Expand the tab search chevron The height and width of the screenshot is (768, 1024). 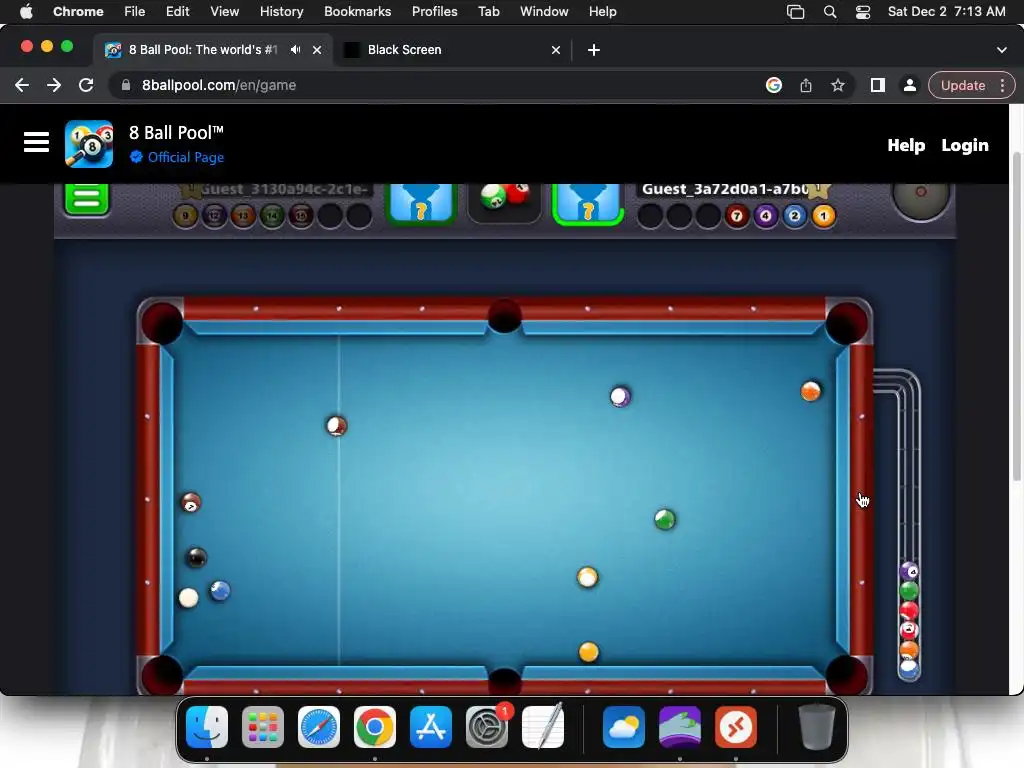[1002, 50]
